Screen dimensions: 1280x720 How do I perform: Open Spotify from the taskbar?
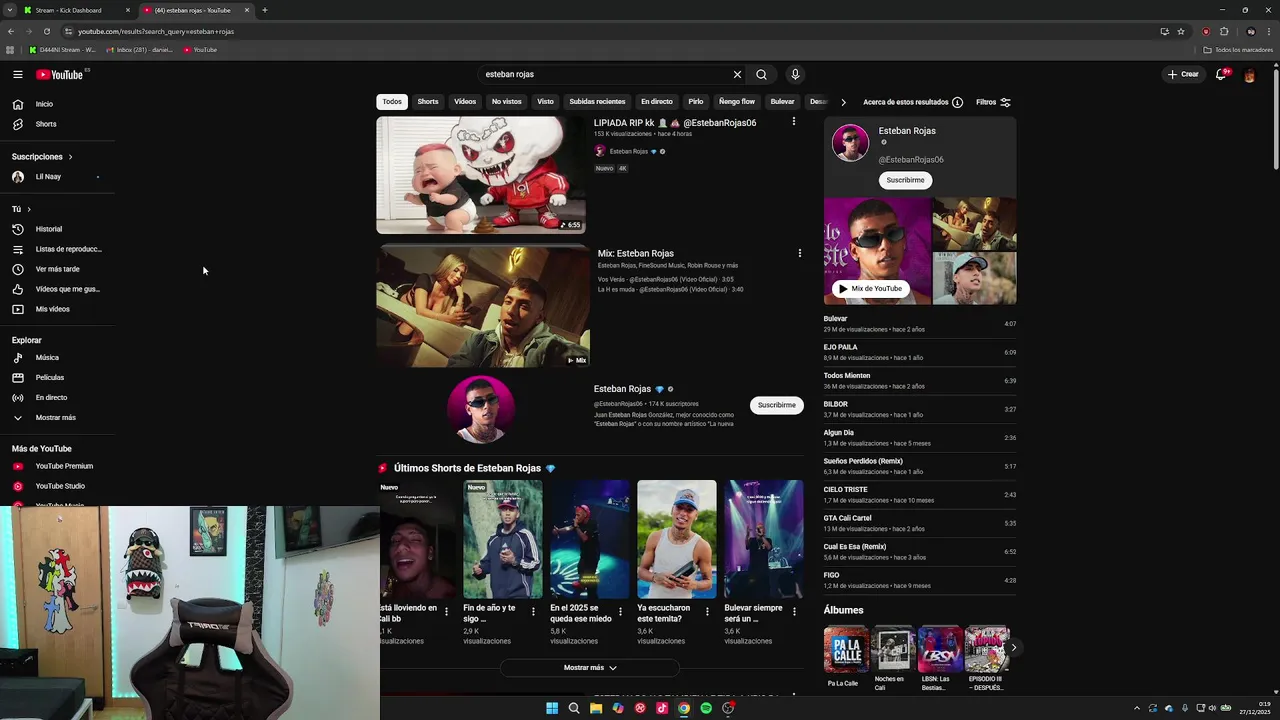[706, 708]
